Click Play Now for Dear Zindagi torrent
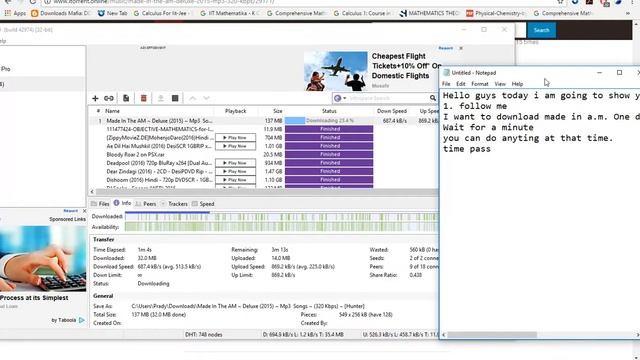This screenshot has height=360, width=640. (236, 171)
